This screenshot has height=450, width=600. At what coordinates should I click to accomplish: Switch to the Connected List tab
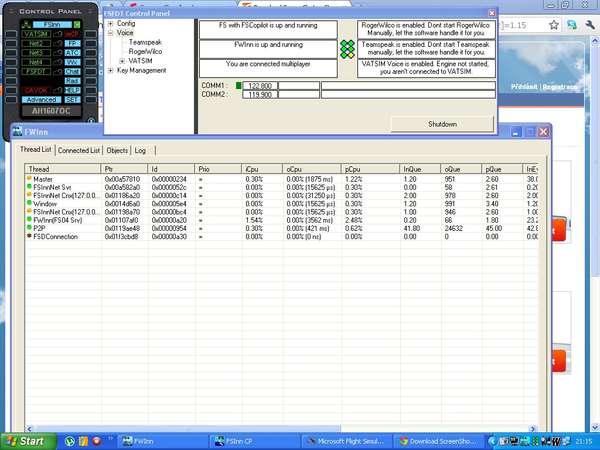pos(79,150)
